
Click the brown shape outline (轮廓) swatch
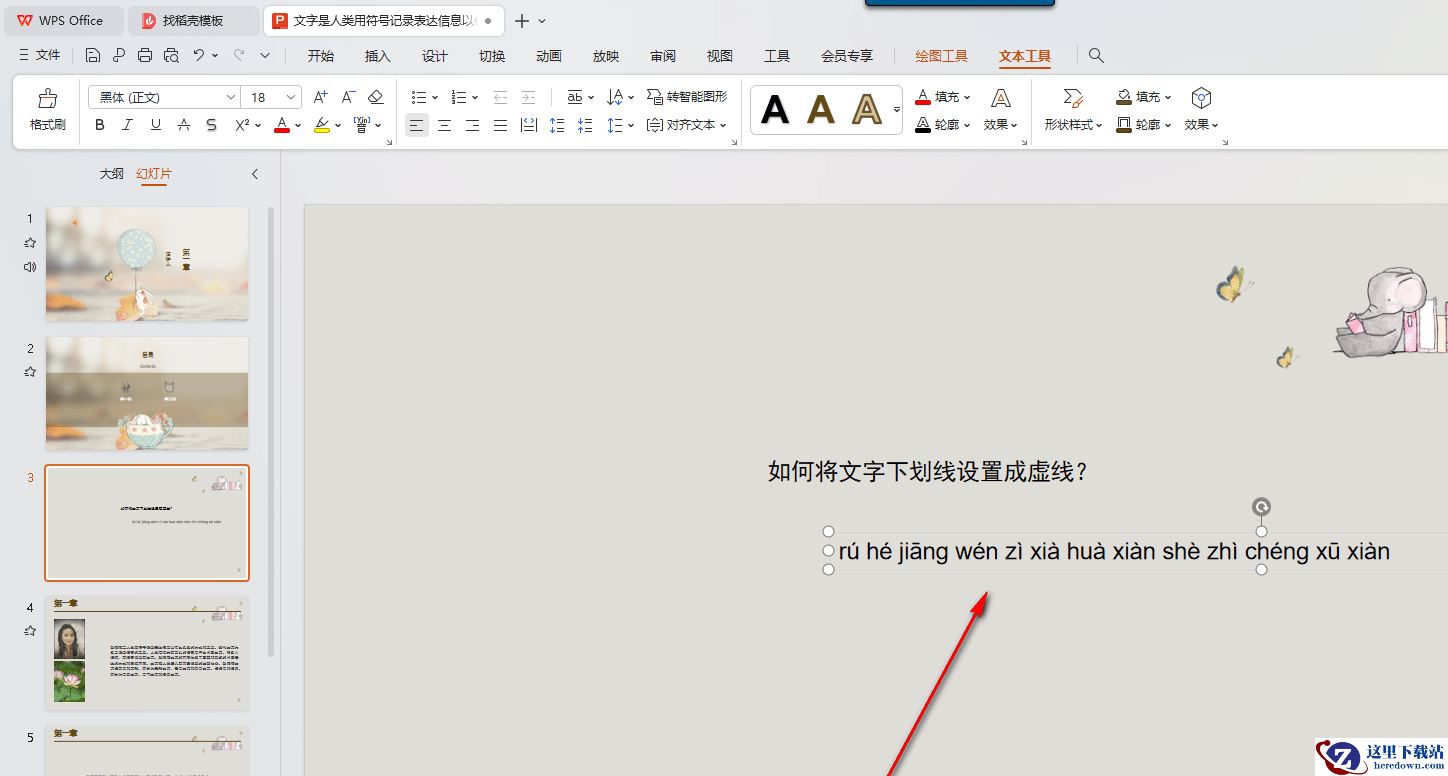click(x=1124, y=125)
